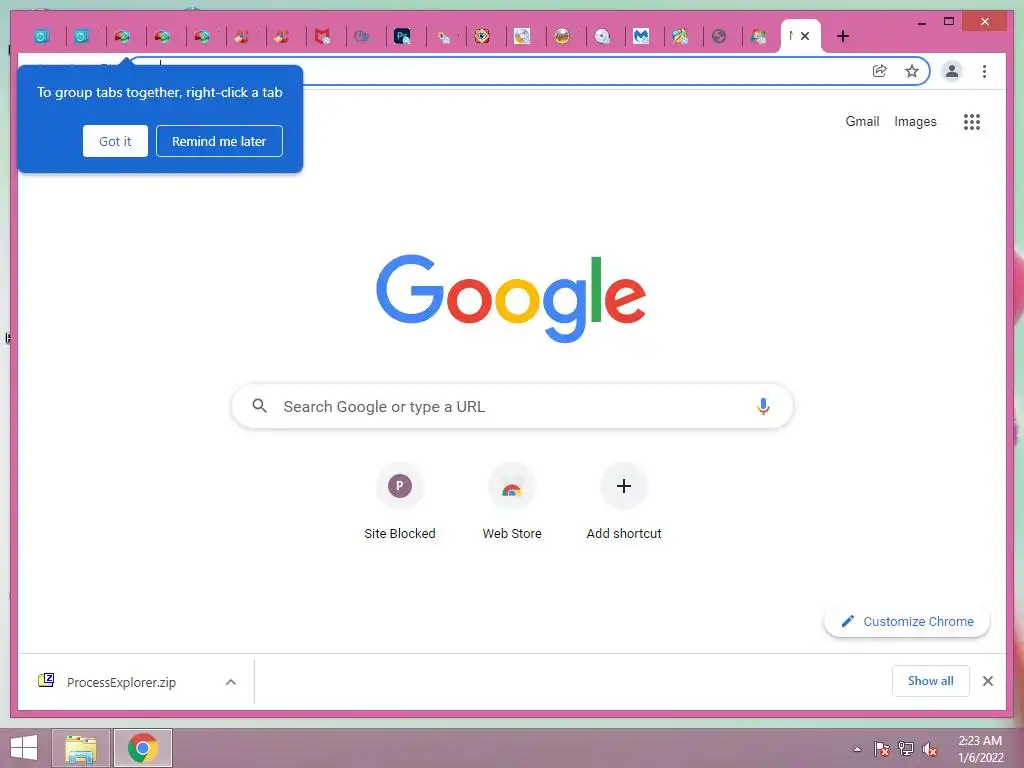Switch to the Photoshop Ps icon tab

pyautogui.click(x=402, y=37)
